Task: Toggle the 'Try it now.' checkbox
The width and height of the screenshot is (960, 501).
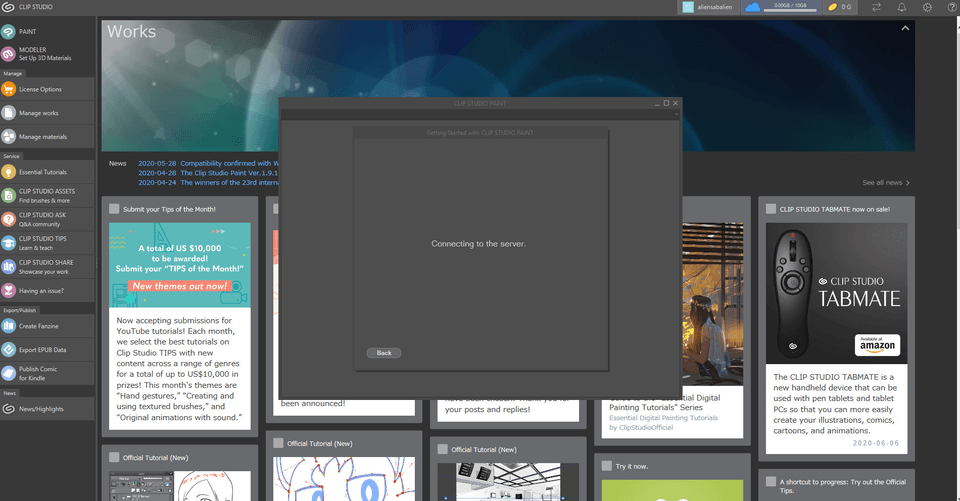Action: 607,466
